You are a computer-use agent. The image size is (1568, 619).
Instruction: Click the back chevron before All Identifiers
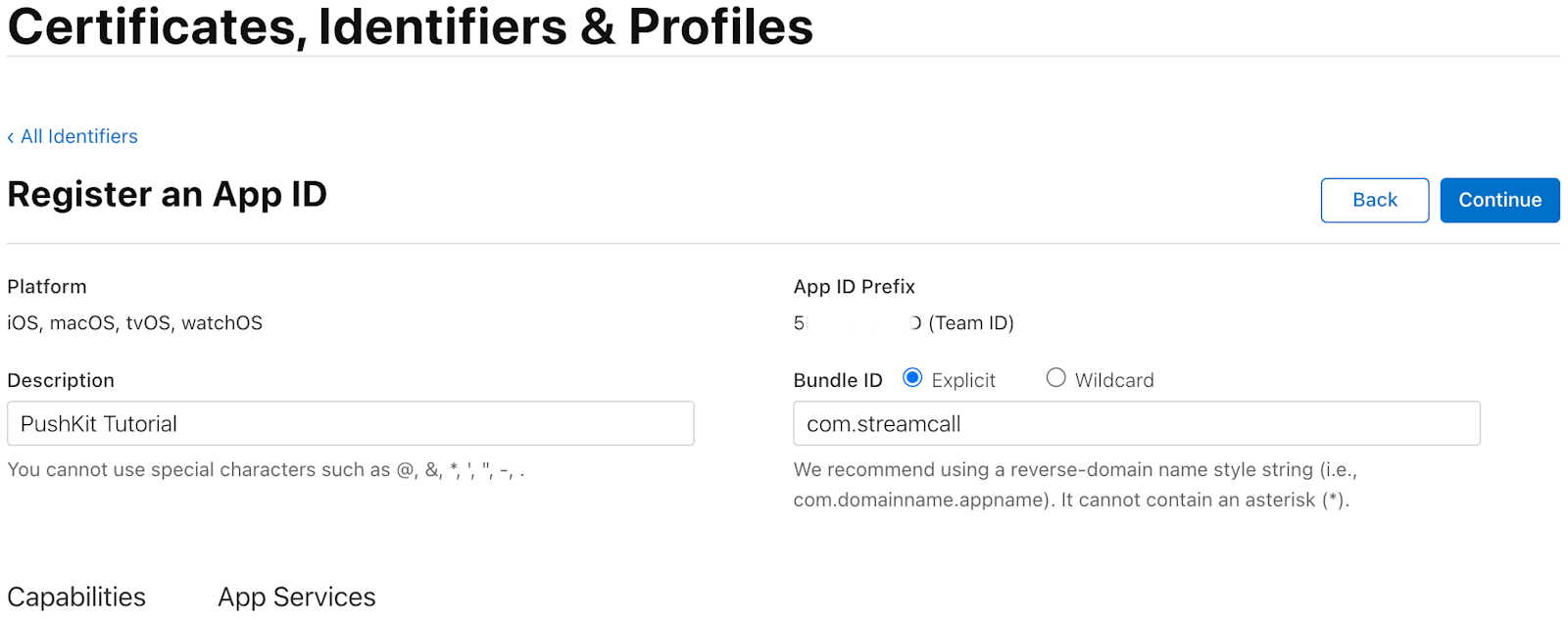[11, 137]
